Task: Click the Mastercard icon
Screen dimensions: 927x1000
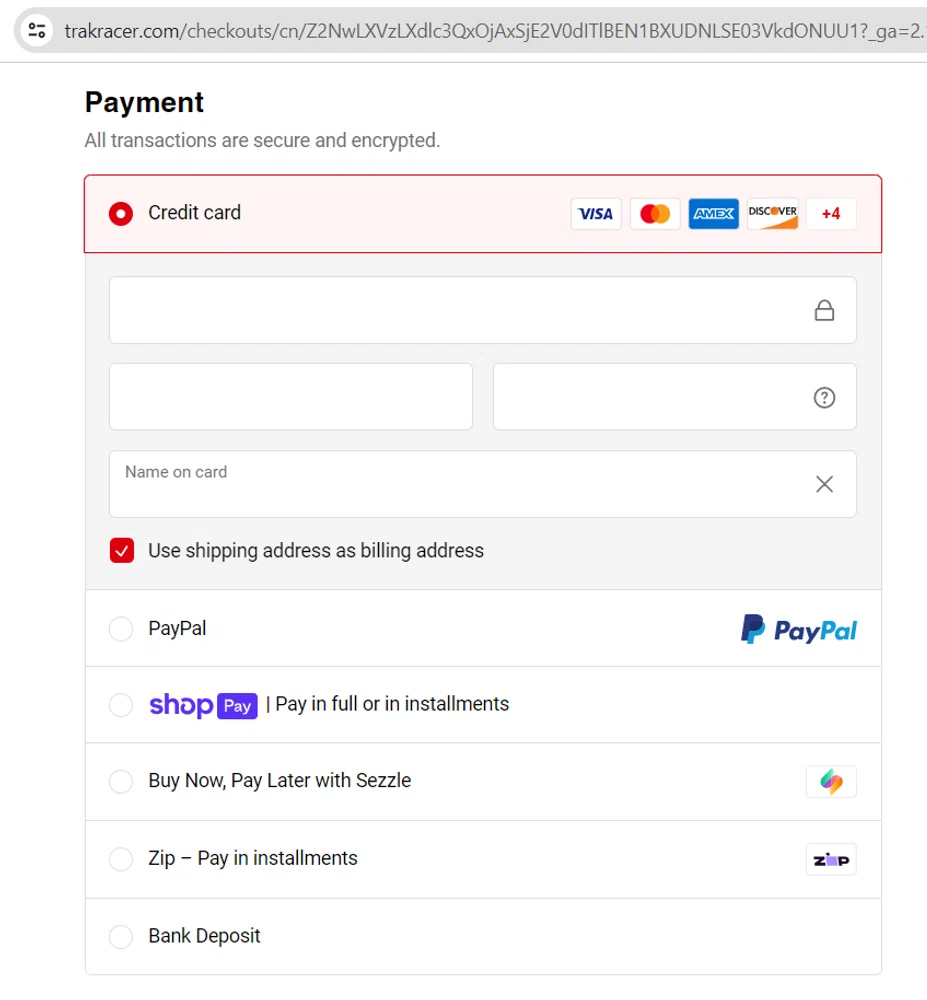Action: click(654, 213)
